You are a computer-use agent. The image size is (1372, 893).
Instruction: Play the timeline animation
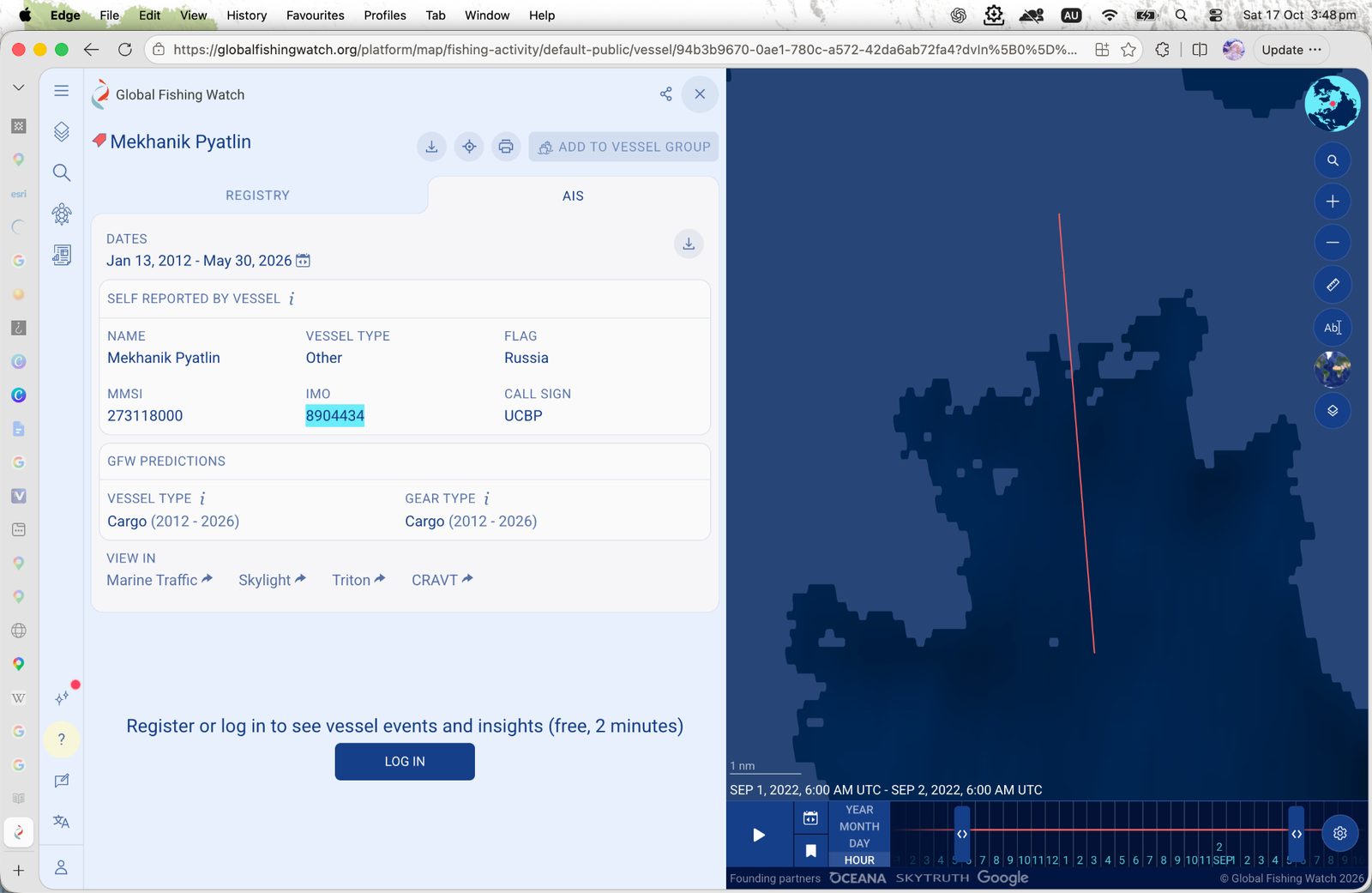pos(759,835)
